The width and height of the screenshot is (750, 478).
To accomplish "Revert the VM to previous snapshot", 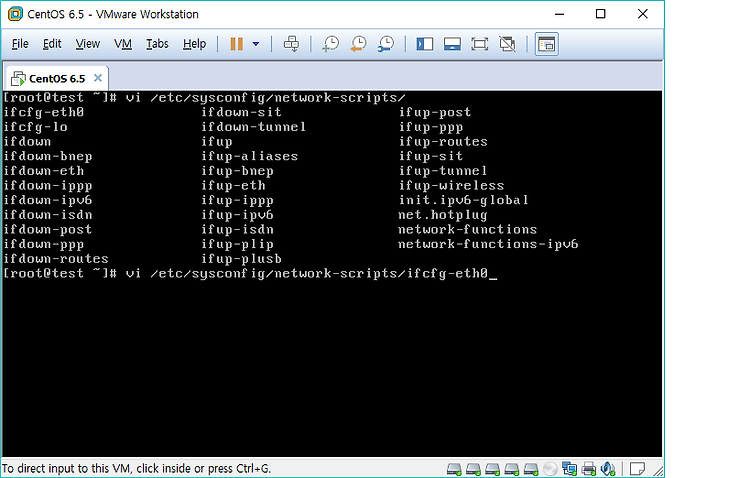I will point(358,44).
